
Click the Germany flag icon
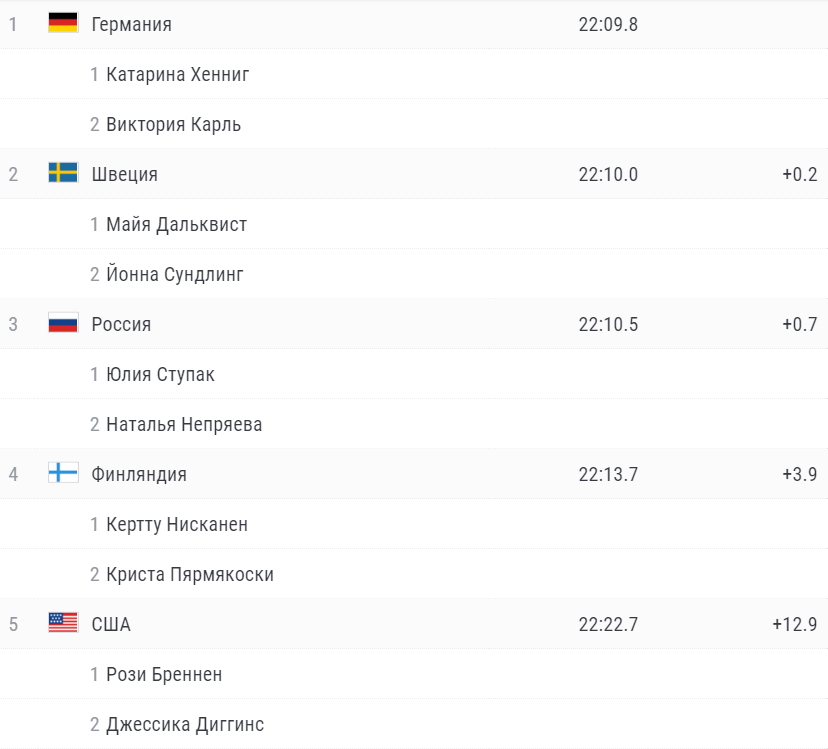[x=63, y=23]
